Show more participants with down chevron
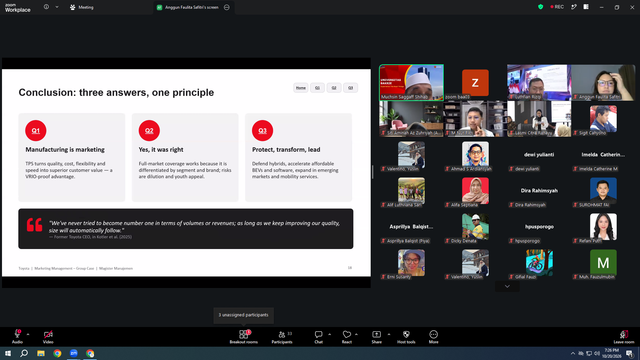 [x=507, y=286]
